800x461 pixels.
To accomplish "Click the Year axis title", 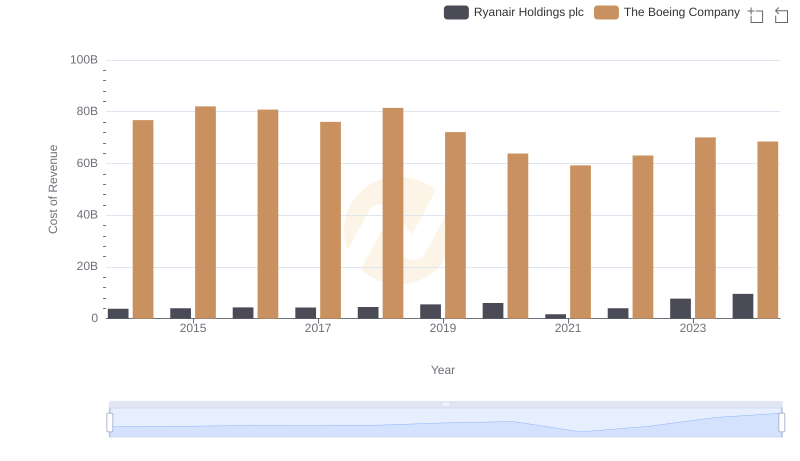I will tap(443, 370).
